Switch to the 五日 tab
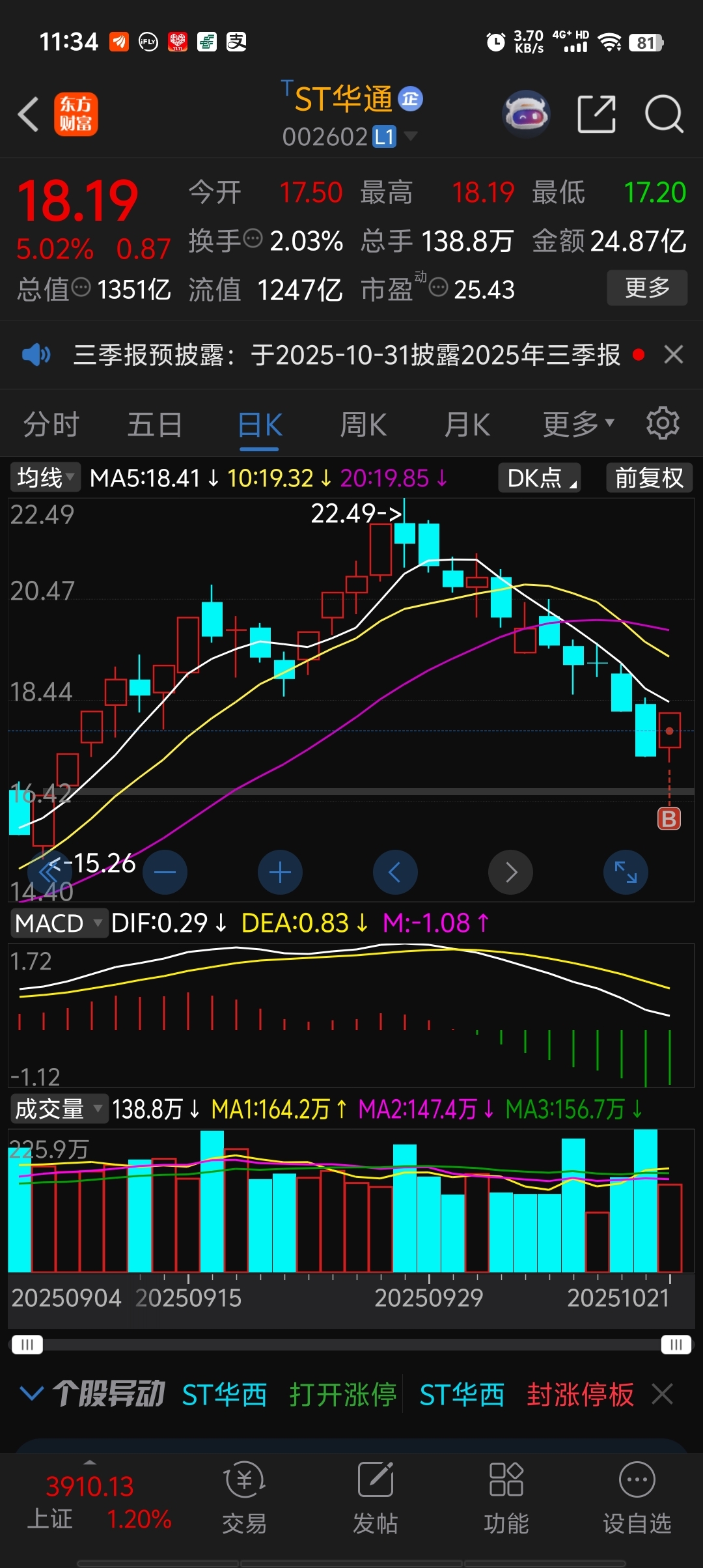The width and height of the screenshot is (703, 1568). pos(155,424)
